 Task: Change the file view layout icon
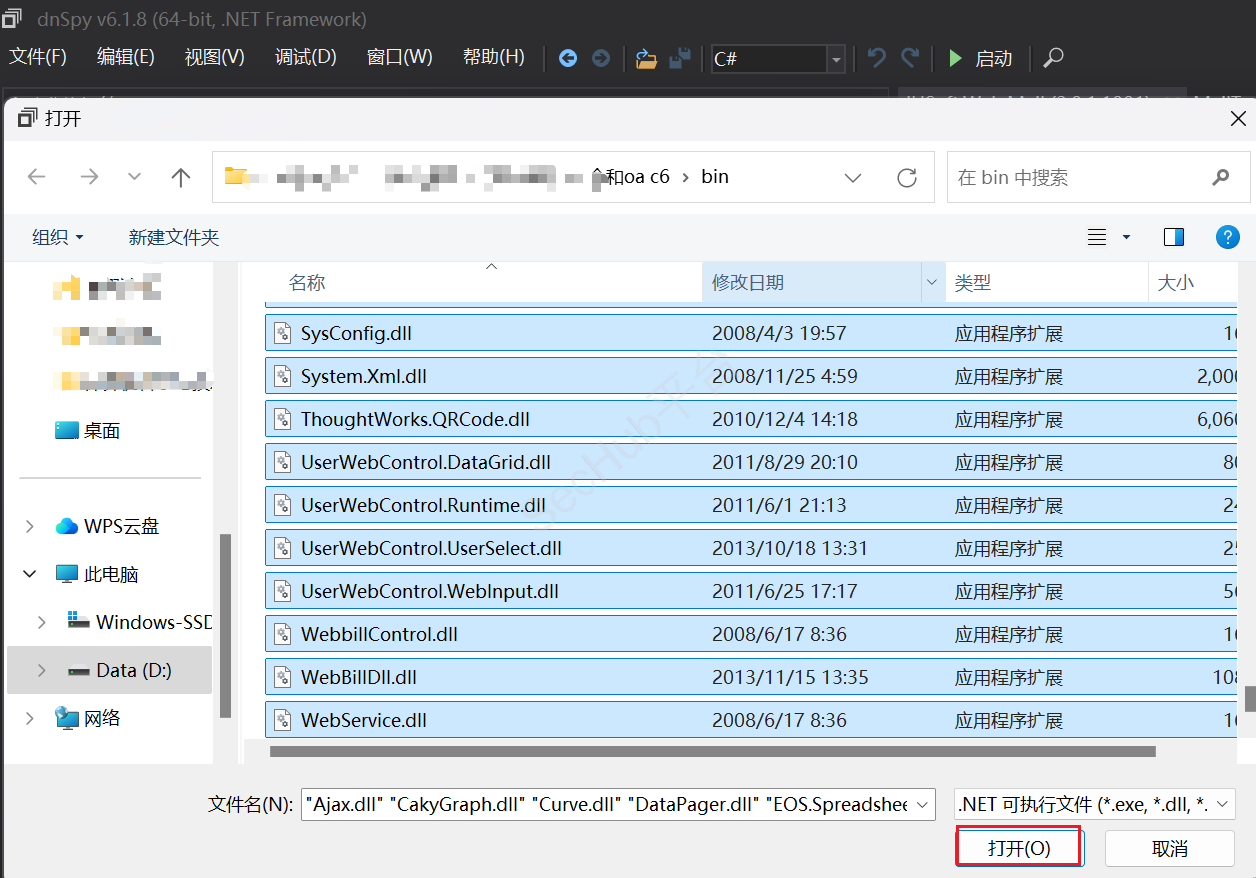coord(1097,237)
